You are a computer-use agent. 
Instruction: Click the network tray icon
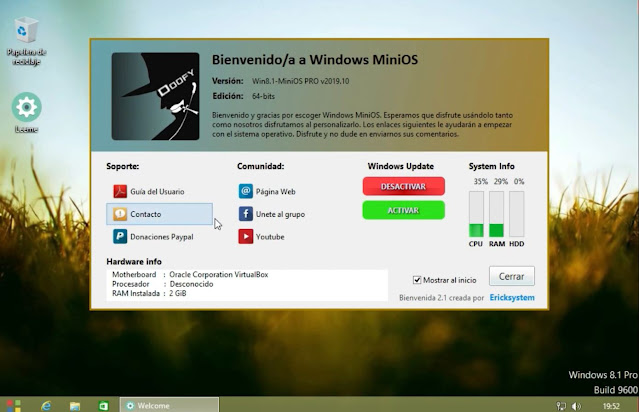[561, 406]
